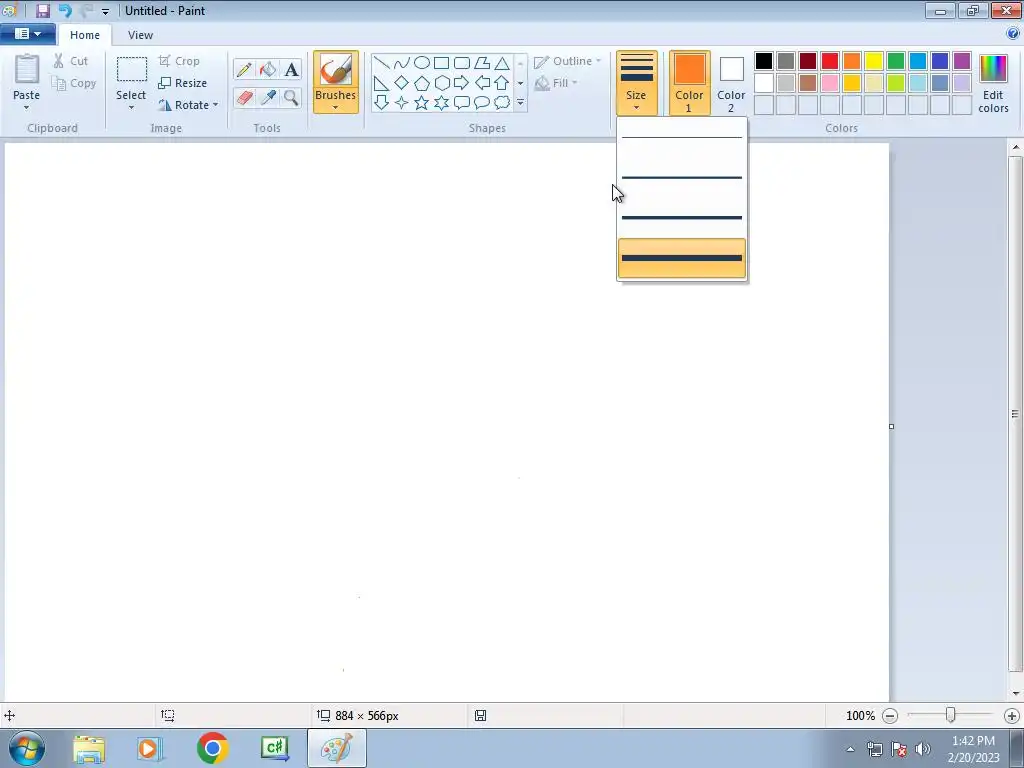Open File Explorer from the taskbar
This screenshot has height=768, width=1024.
pos(89,748)
